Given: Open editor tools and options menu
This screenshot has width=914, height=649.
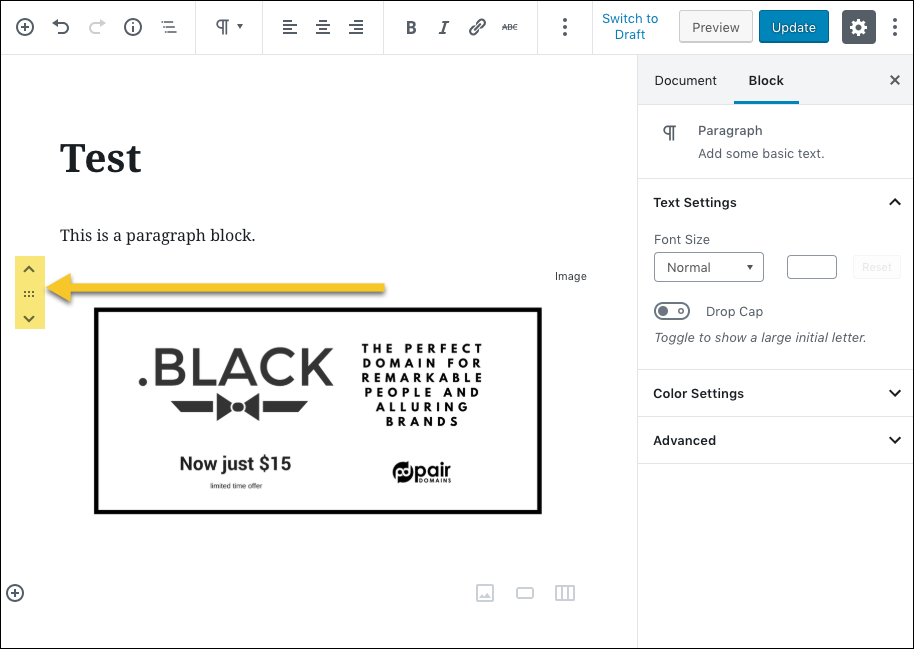Looking at the screenshot, I should coord(895,27).
